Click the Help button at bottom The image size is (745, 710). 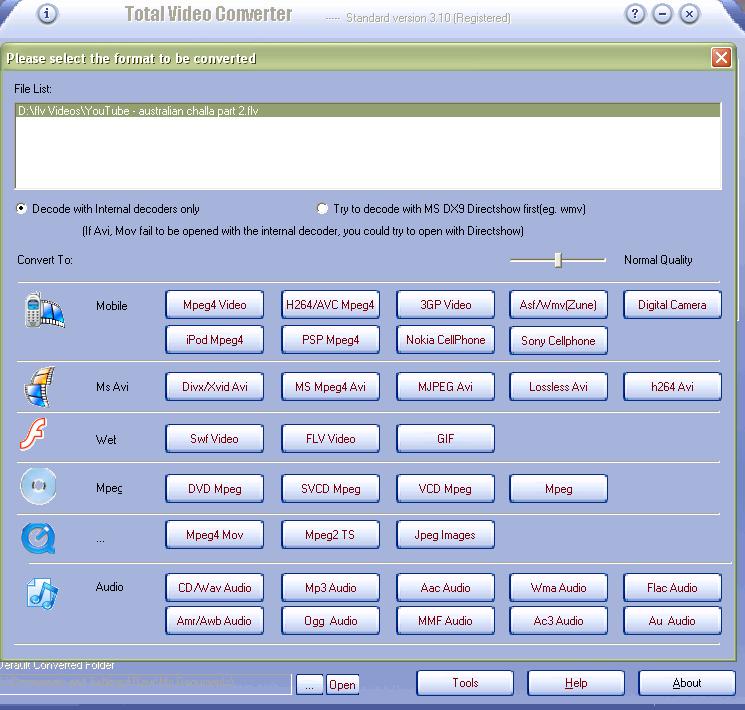576,683
